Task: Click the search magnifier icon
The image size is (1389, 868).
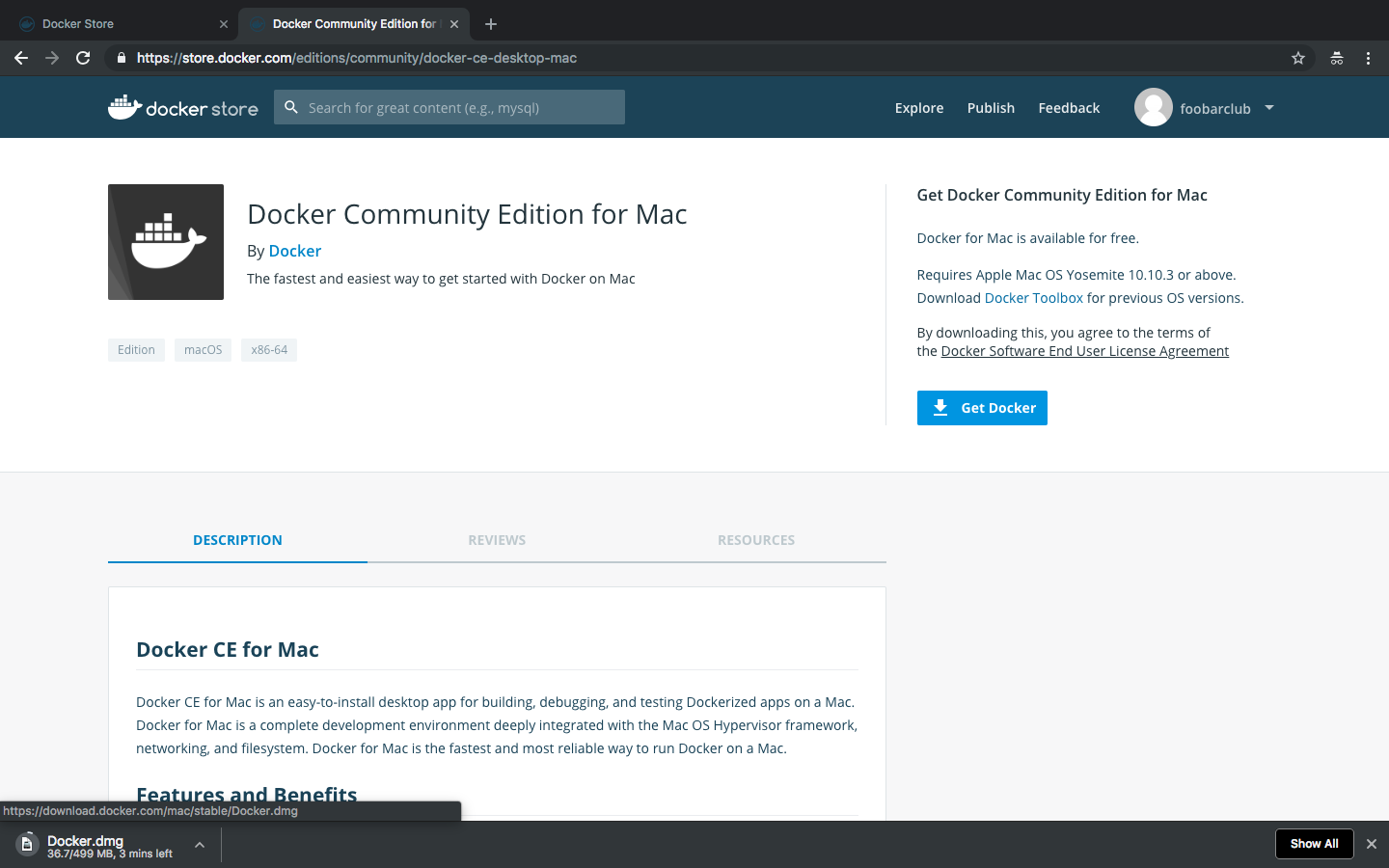Action: pos(290,107)
